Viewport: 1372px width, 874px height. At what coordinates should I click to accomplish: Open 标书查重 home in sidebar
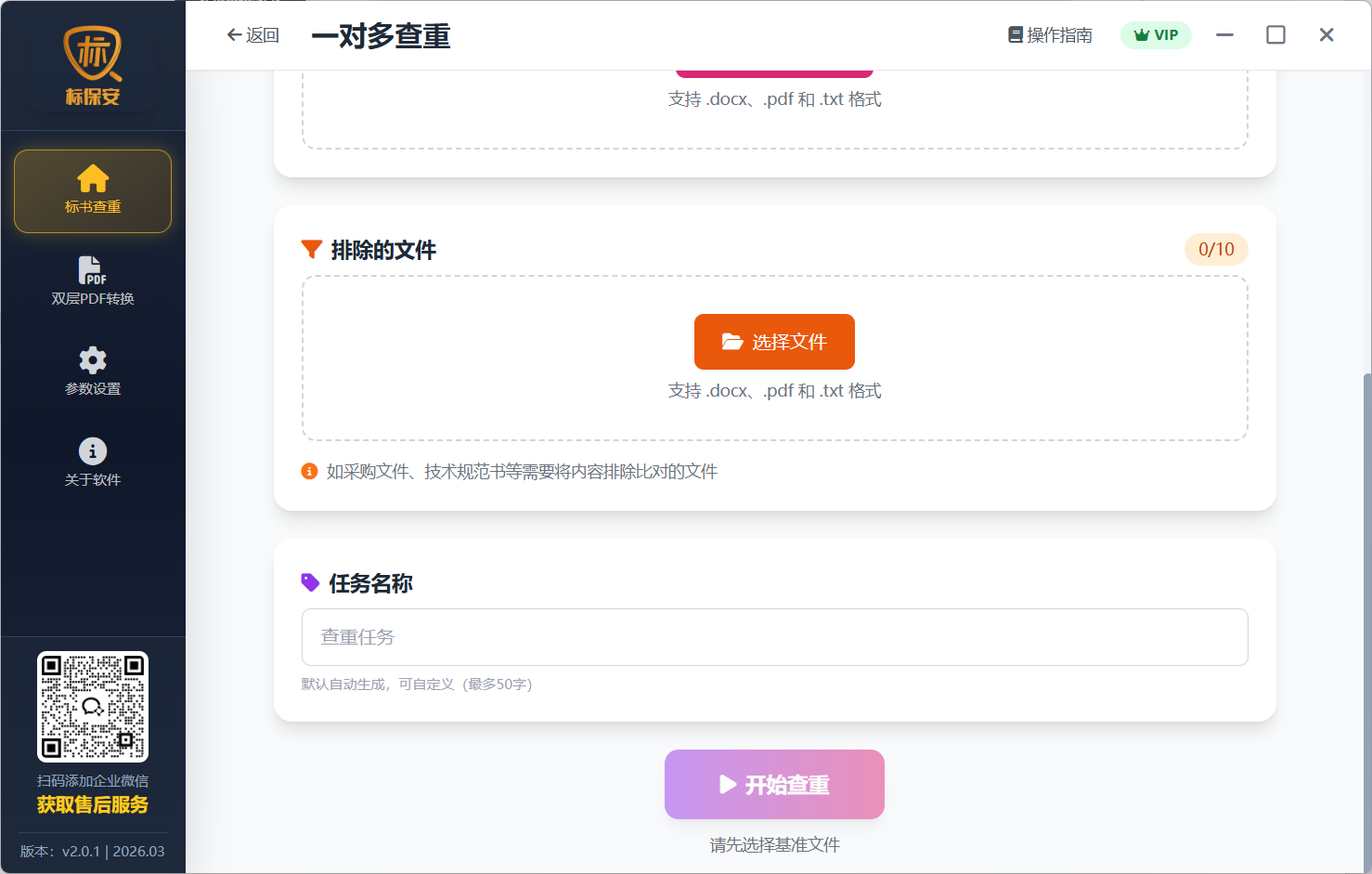point(93,191)
